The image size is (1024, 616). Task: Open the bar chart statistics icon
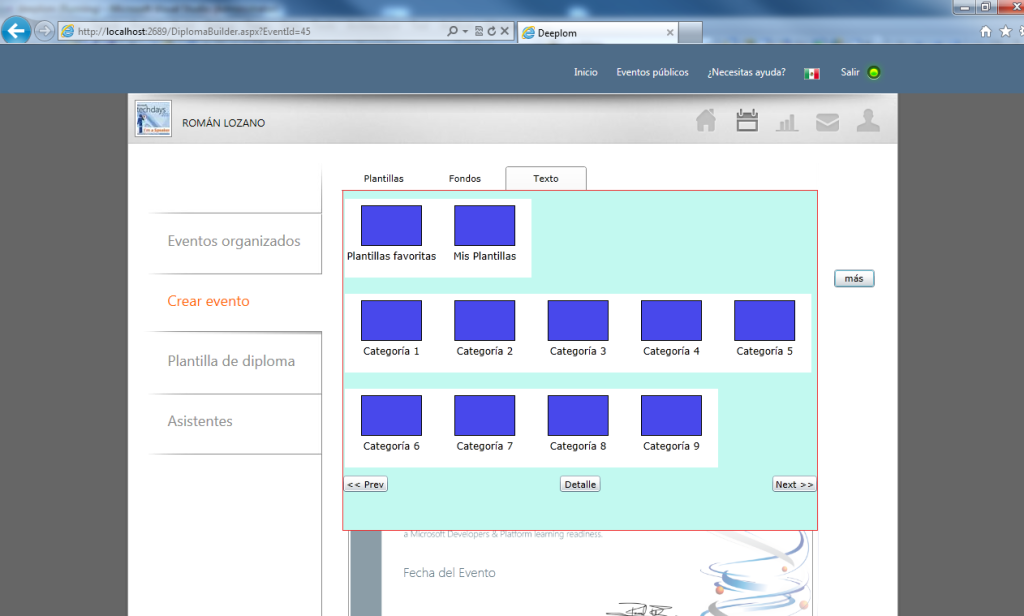787,122
